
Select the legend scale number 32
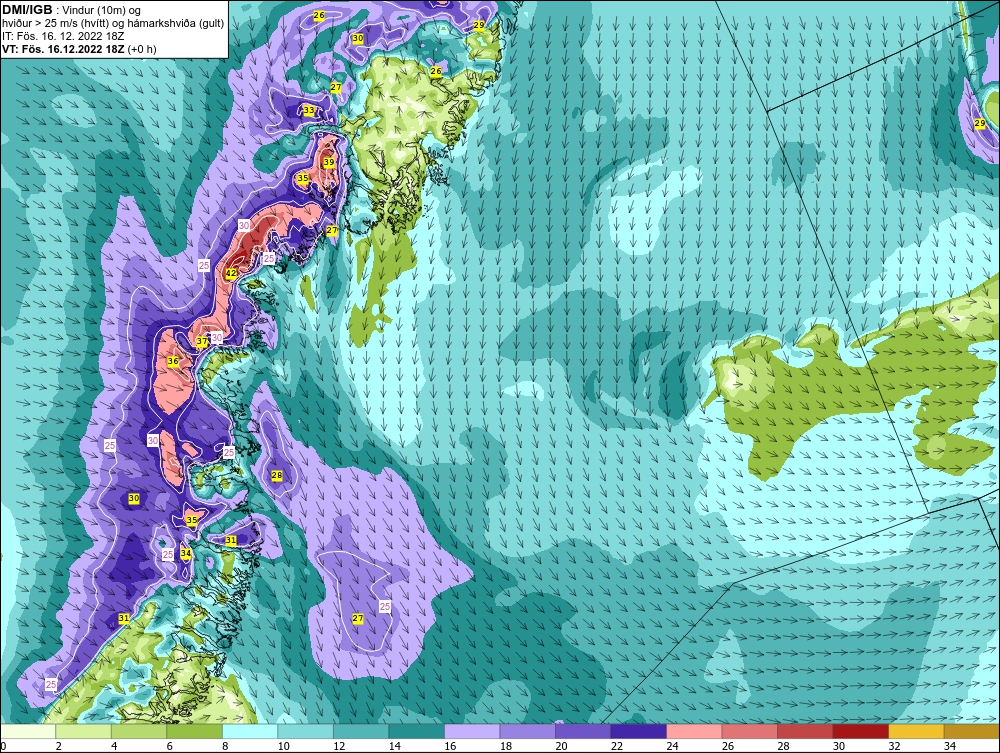894,746
